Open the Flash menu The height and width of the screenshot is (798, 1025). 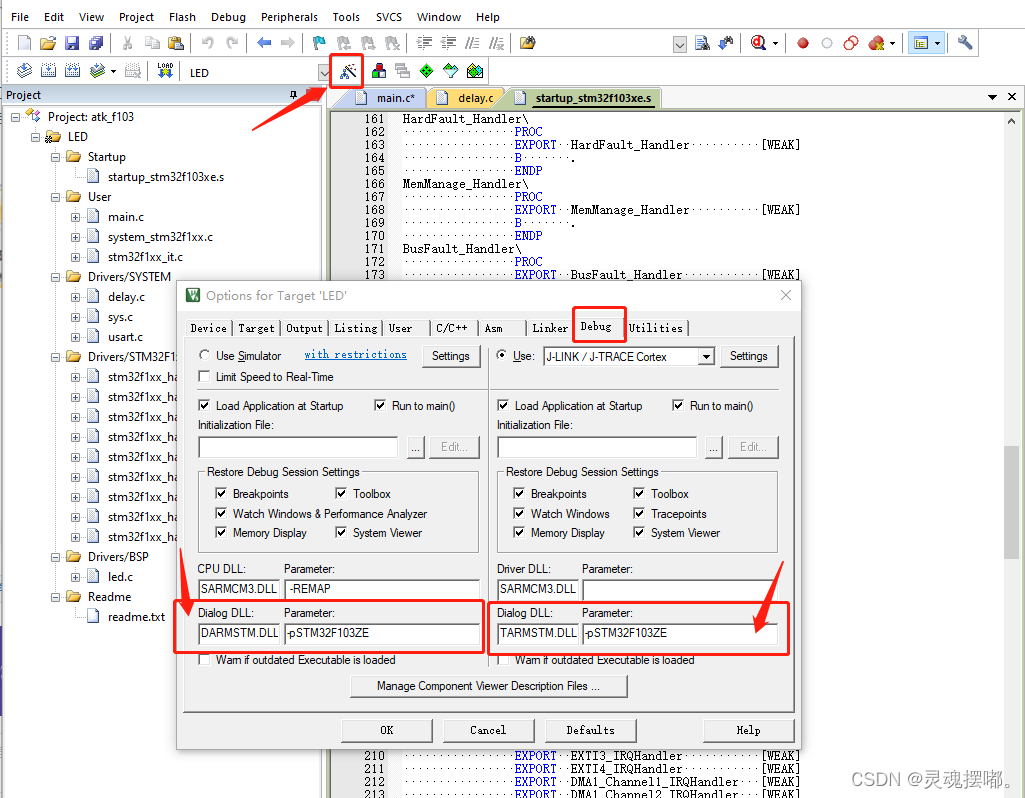182,17
